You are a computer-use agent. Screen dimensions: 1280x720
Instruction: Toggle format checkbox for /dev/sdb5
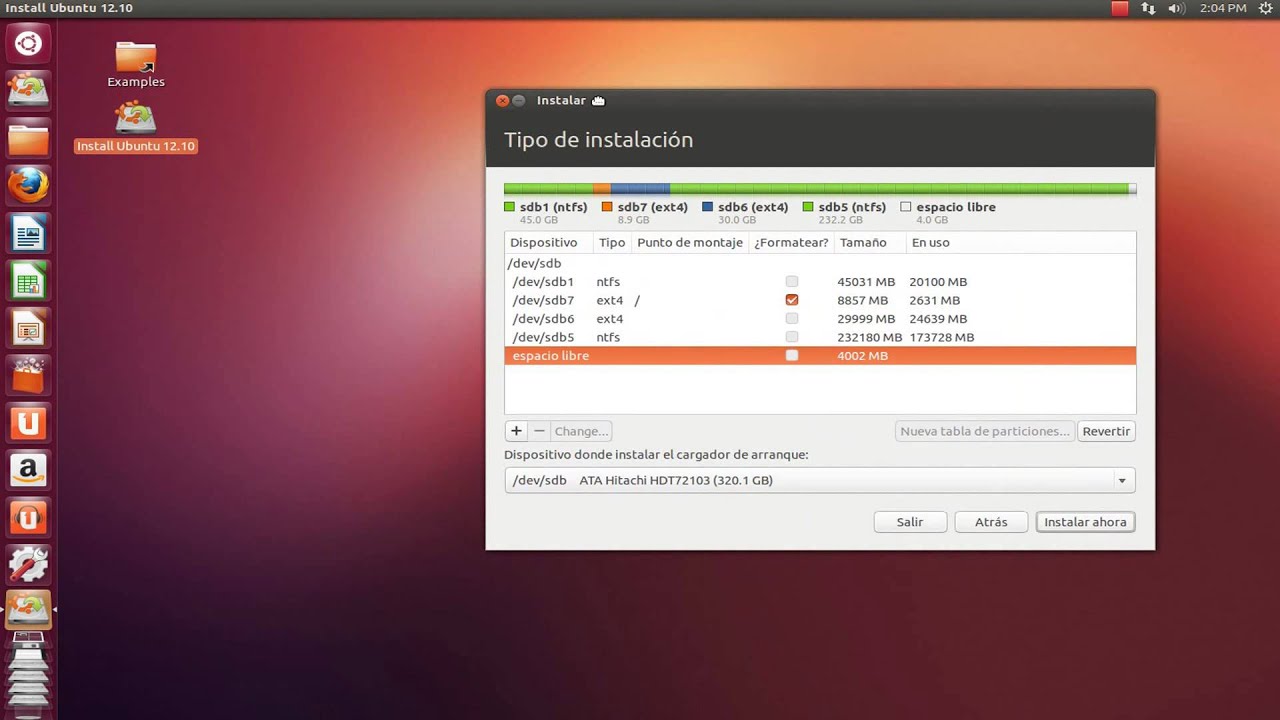(x=792, y=337)
